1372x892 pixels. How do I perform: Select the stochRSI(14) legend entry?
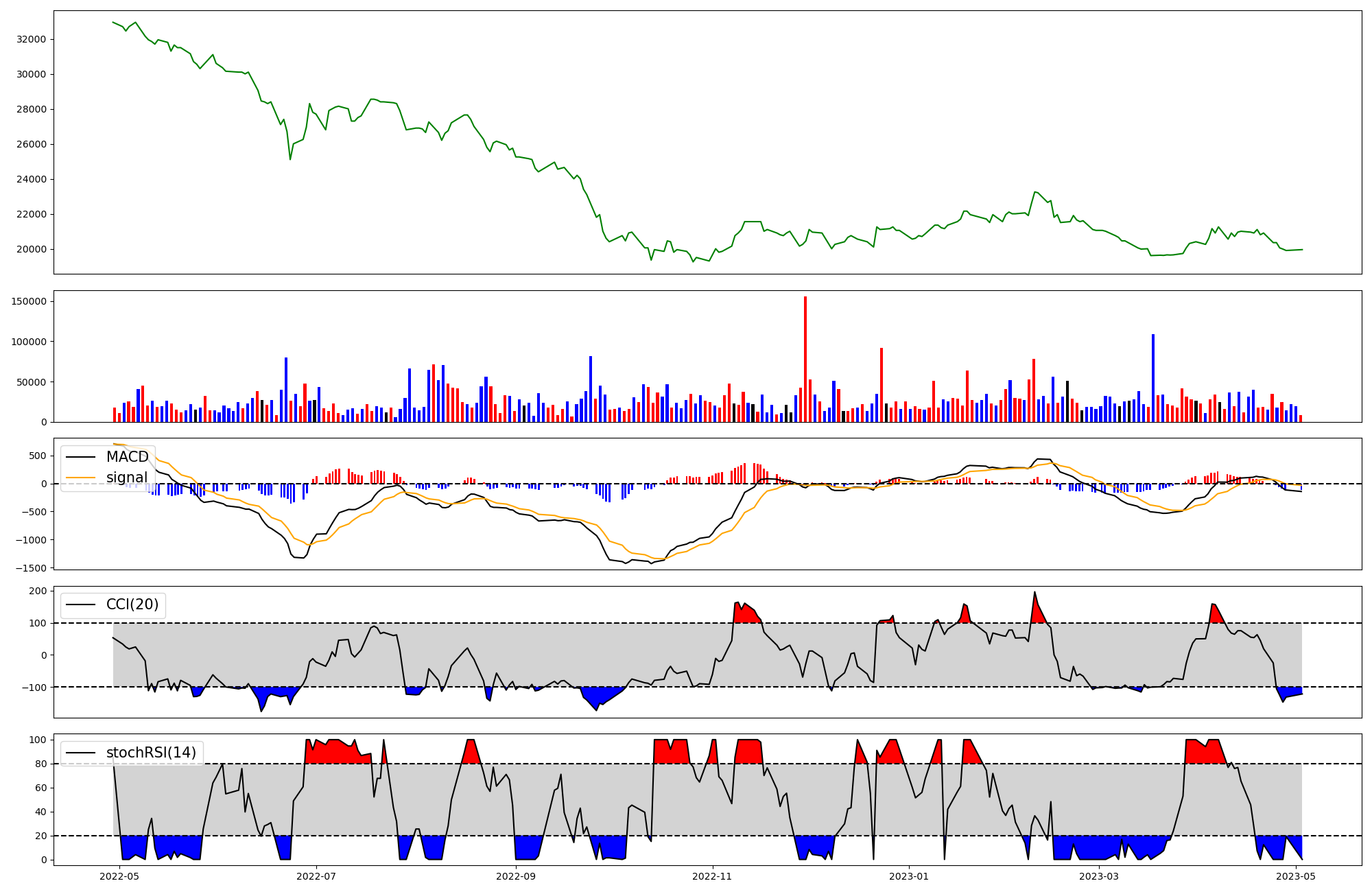[x=151, y=753]
